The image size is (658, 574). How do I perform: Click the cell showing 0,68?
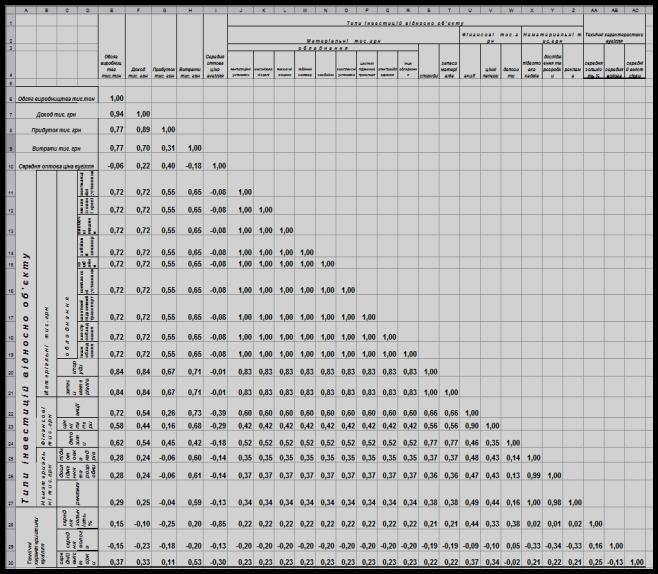190,424
